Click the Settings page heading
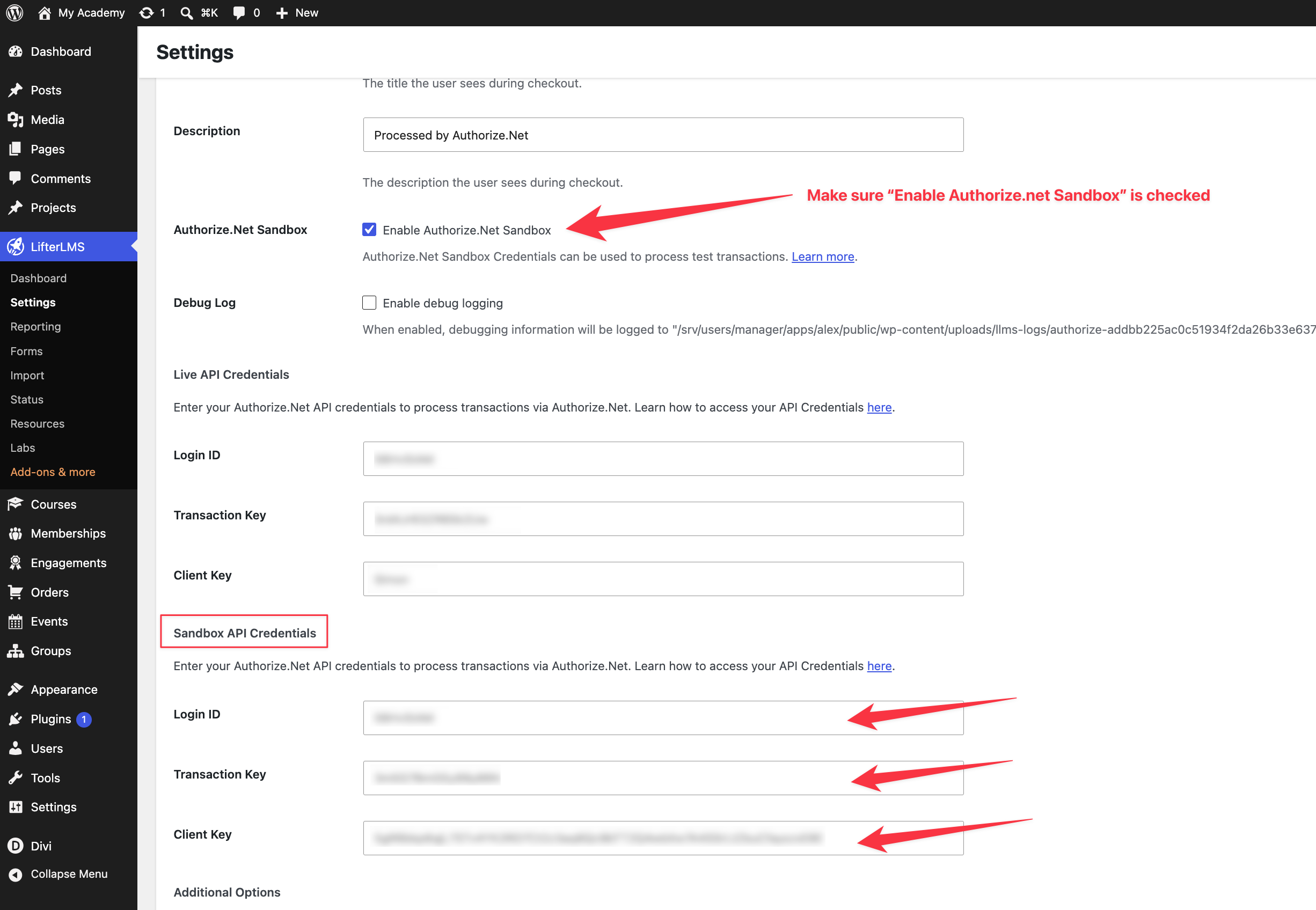 195,52
